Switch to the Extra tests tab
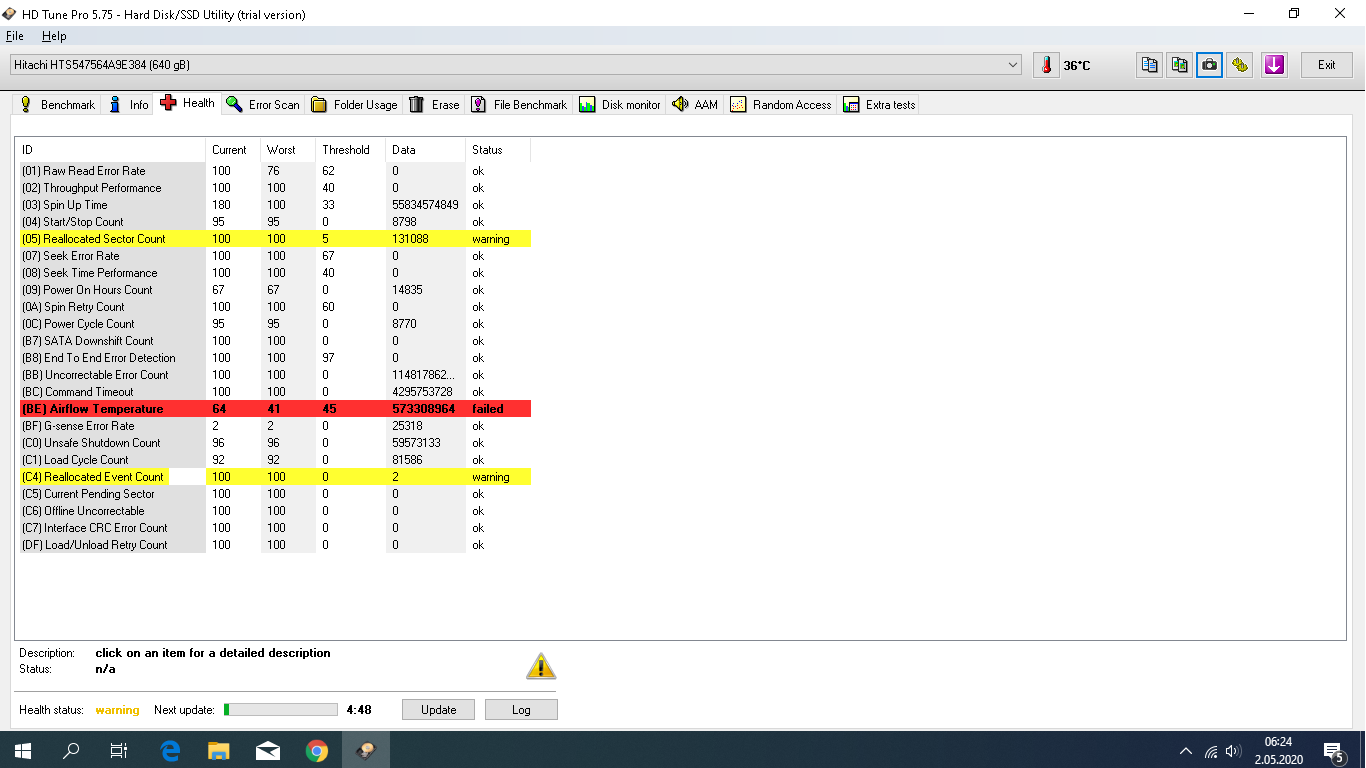1366x768 pixels. tap(879, 104)
